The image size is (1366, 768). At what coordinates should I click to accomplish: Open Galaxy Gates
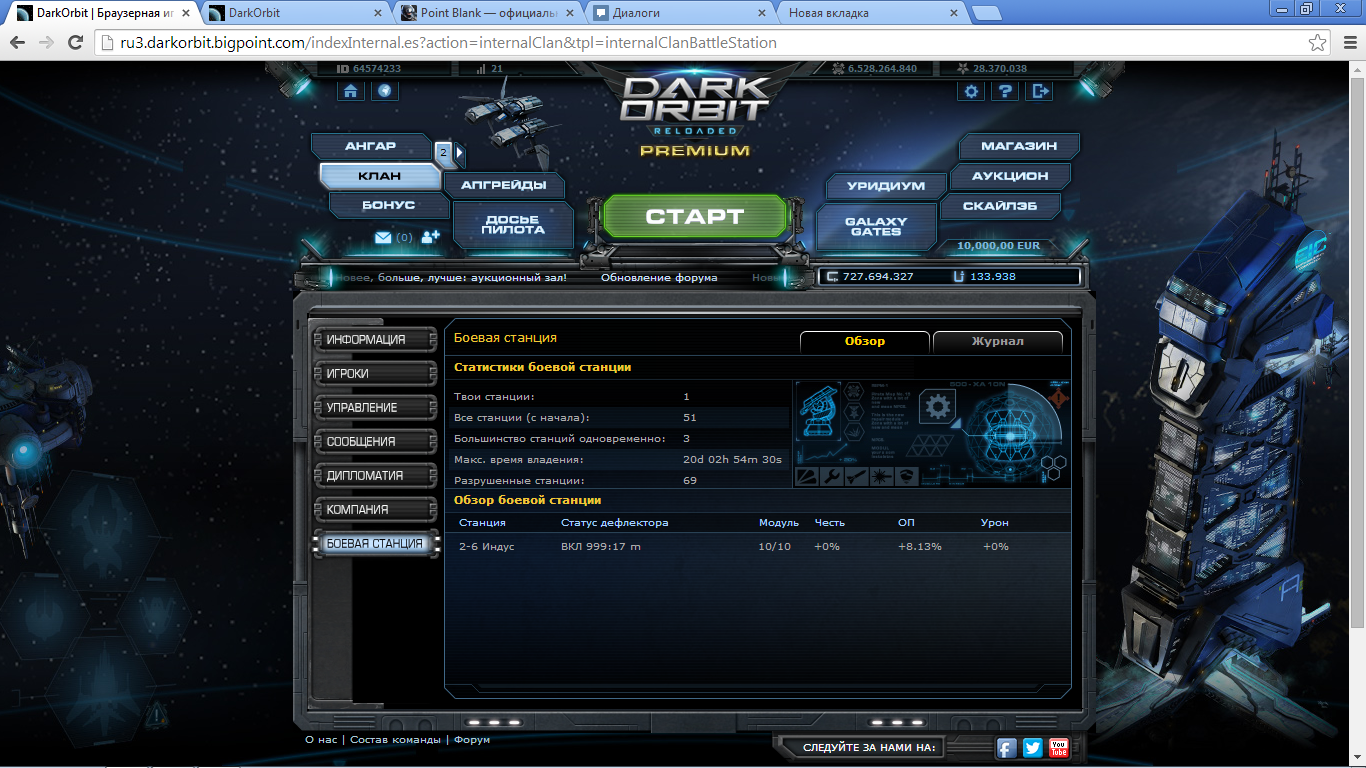pyautogui.click(x=876, y=226)
